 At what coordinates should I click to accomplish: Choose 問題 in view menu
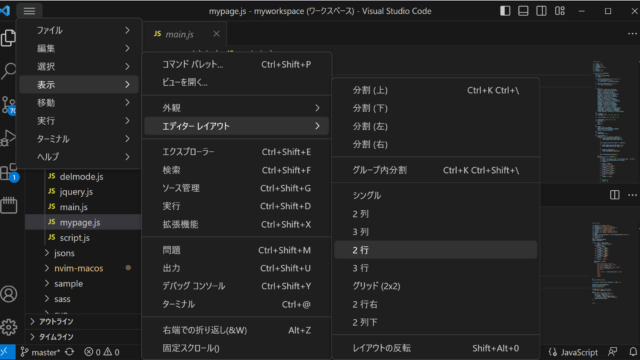[237, 250]
